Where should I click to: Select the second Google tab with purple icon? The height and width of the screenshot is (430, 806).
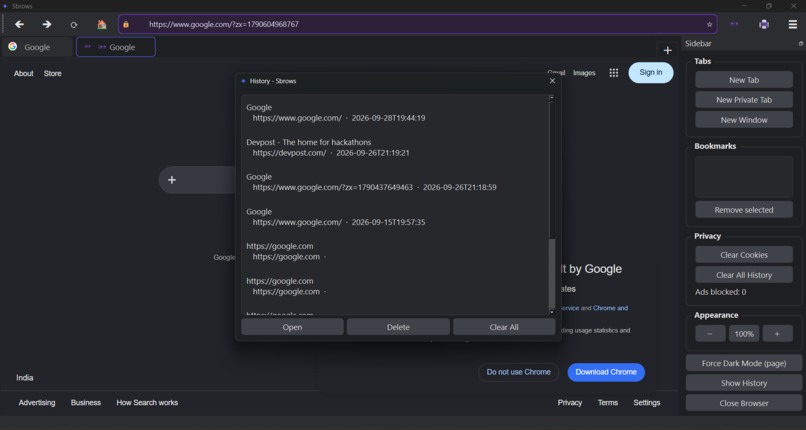(116, 47)
